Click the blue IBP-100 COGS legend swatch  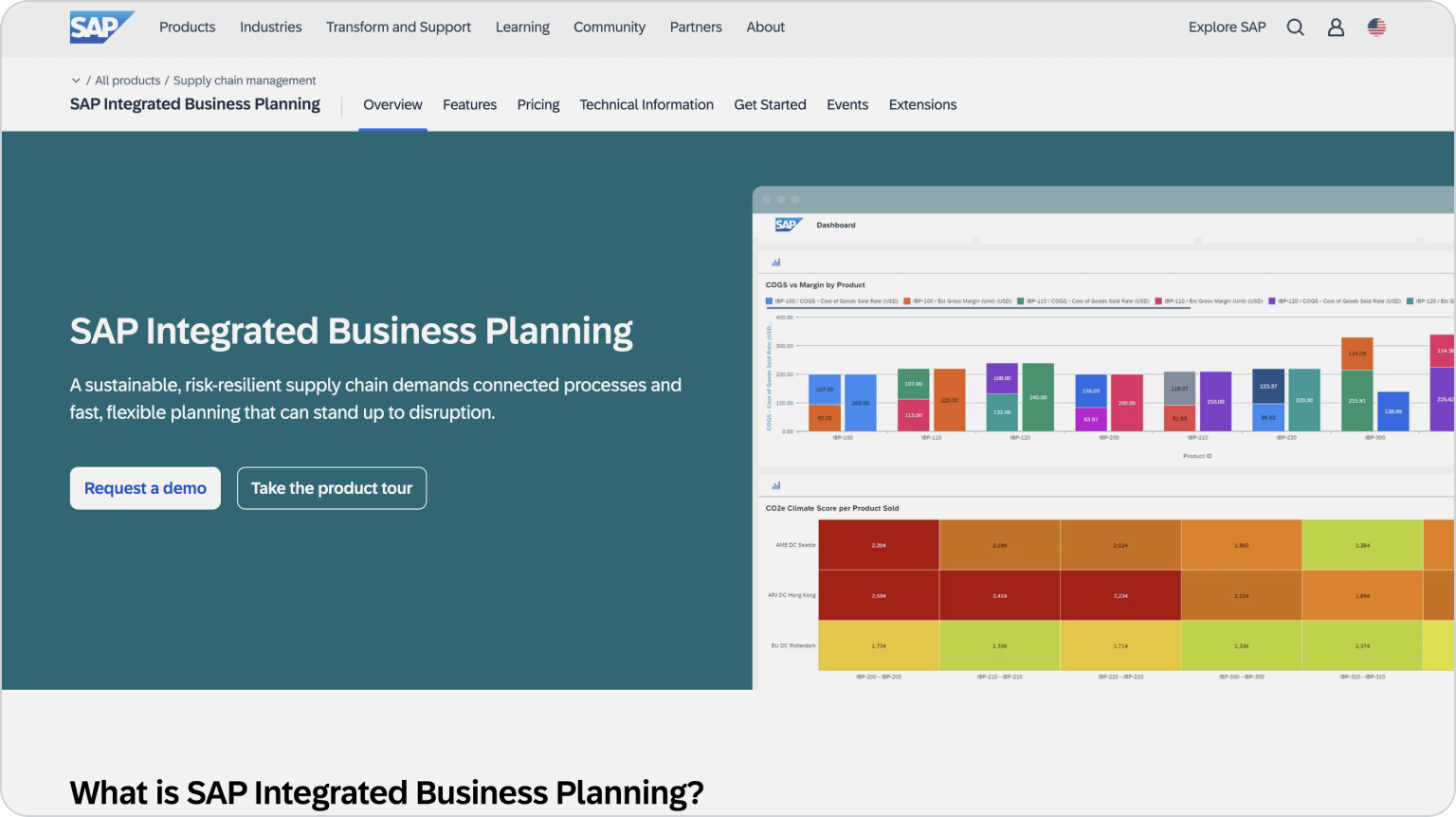coord(769,301)
